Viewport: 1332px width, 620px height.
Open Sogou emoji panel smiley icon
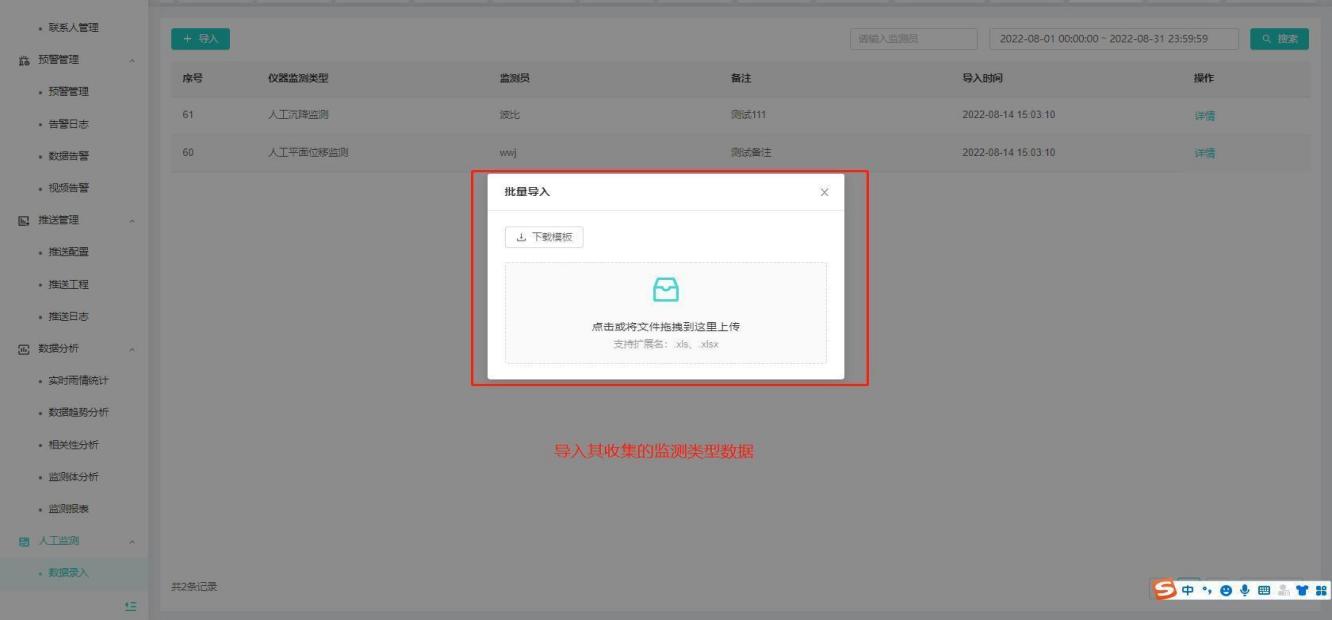tap(1225, 590)
